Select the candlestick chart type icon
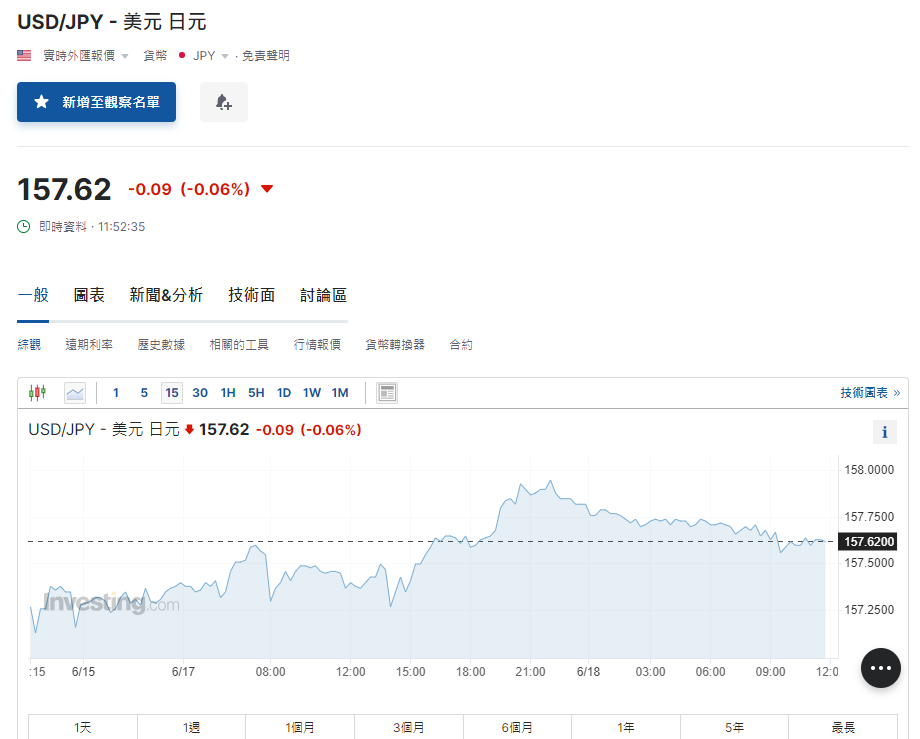Viewport: 920px width, 739px height. pyautogui.click(x=37, y=392)
